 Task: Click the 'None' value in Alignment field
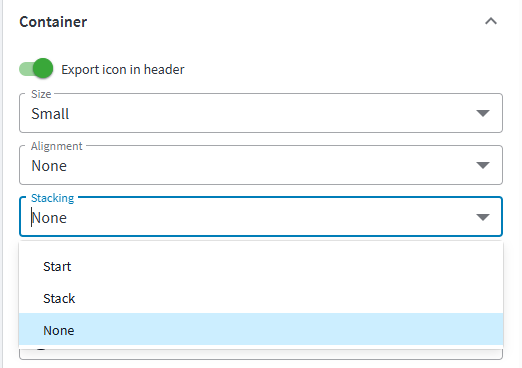pos(49,166)
